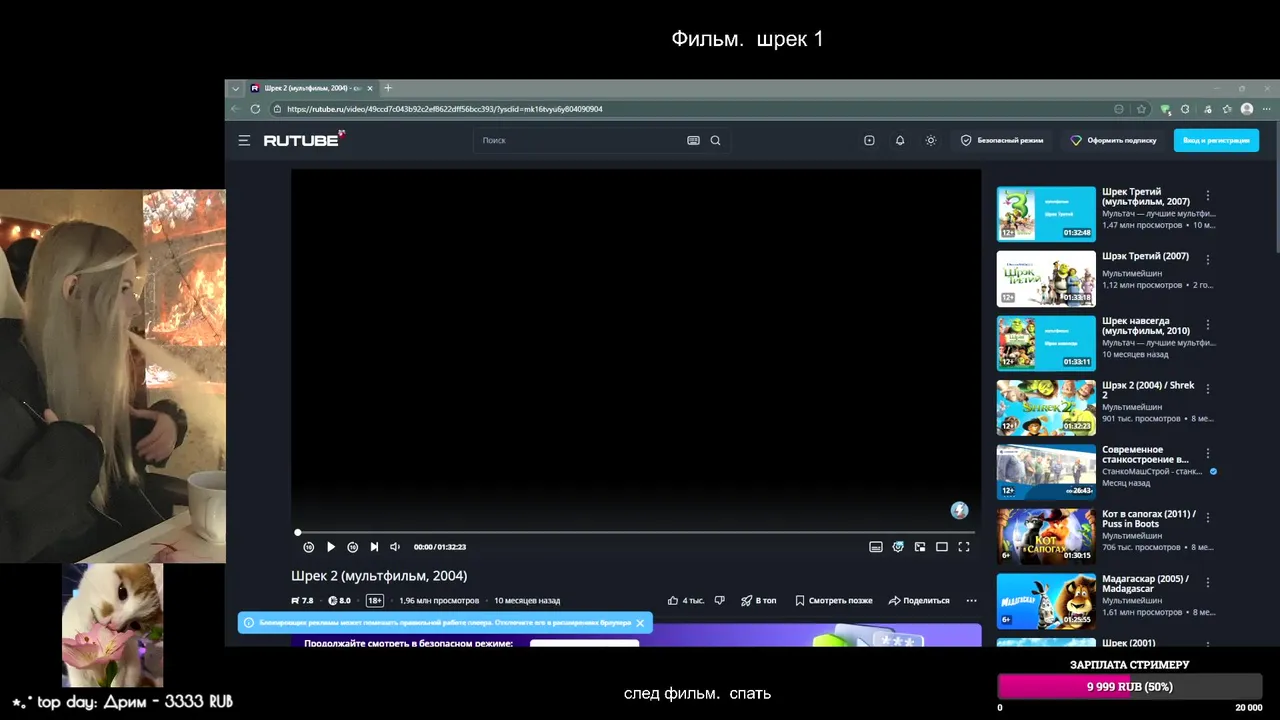Open options for Шрек (2001) recommendation
Viewport: 1280px width, 720px height.
click(x=1208, y=644)
